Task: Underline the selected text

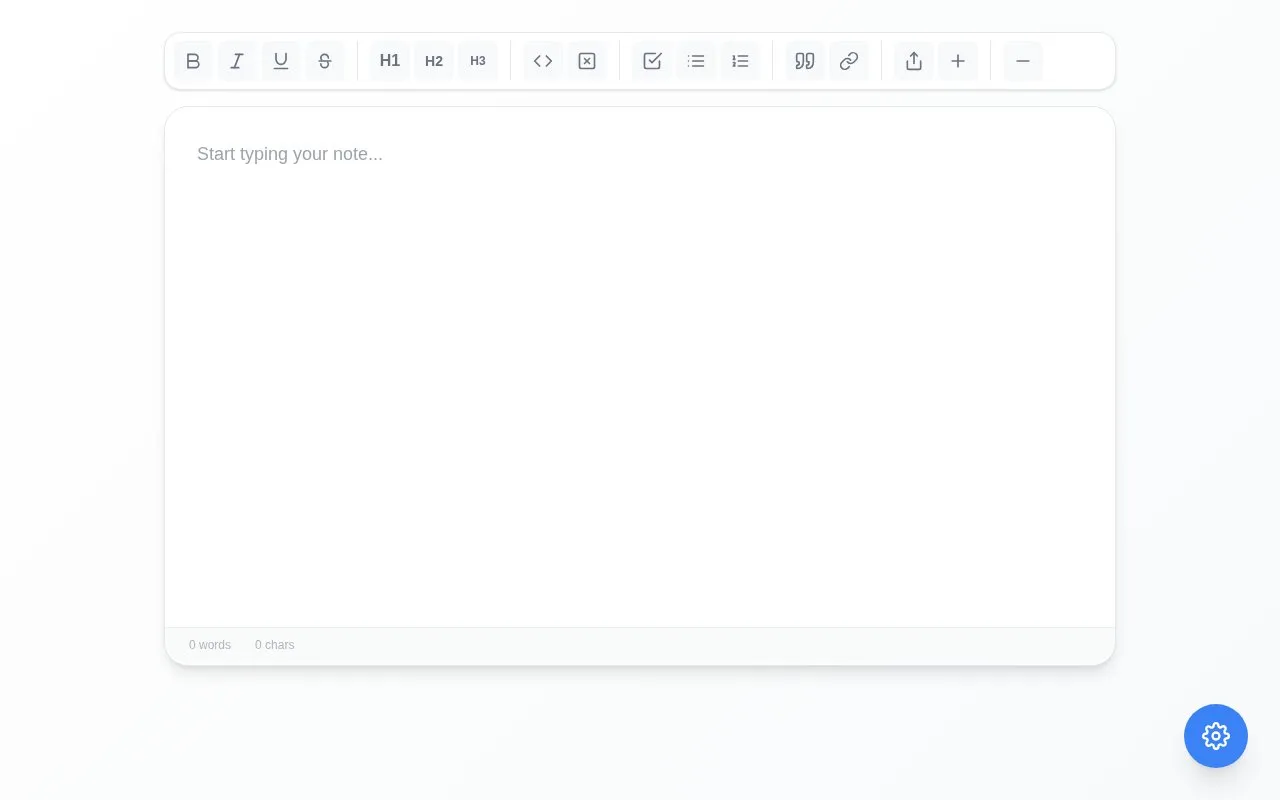Action: pos(281,61)
